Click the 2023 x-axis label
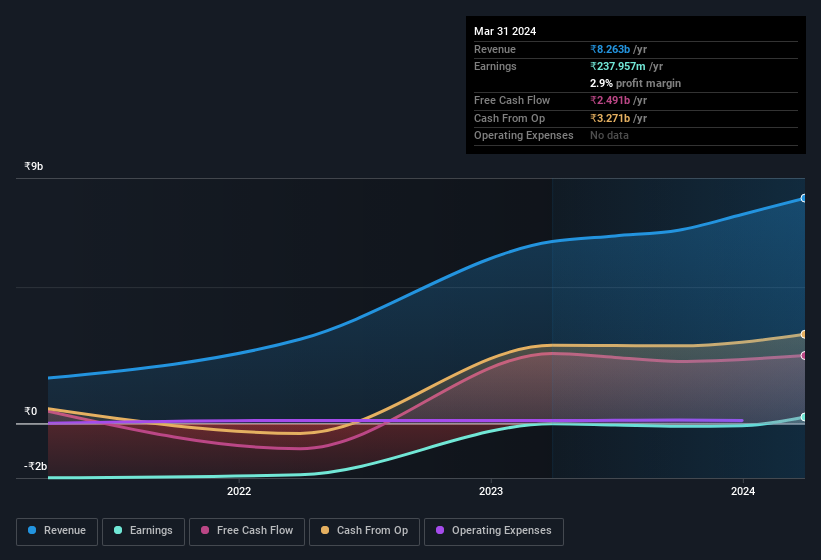Viewport: 821px width, 560px height. tap(491, 491)
